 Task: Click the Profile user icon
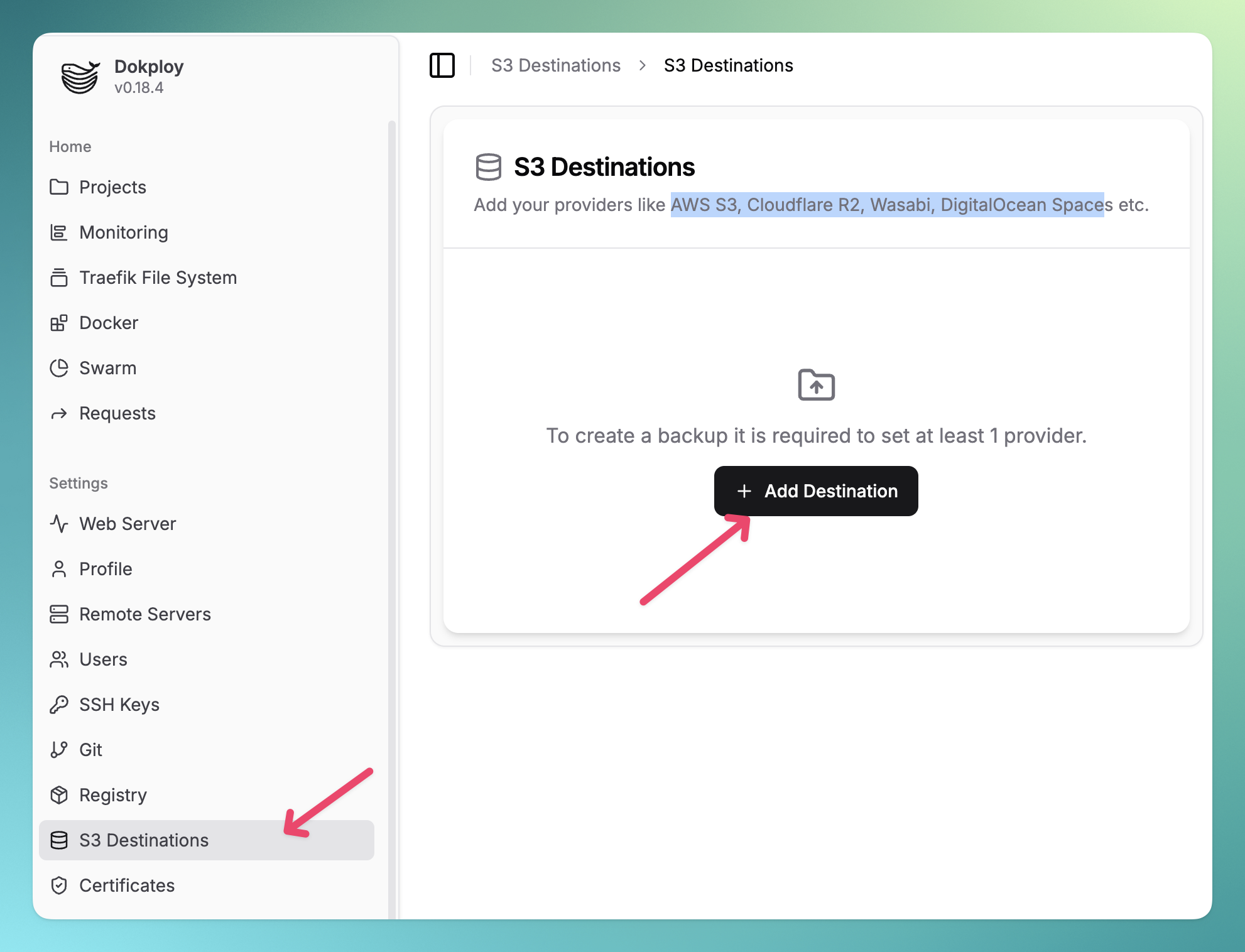(x=59, y=569)
